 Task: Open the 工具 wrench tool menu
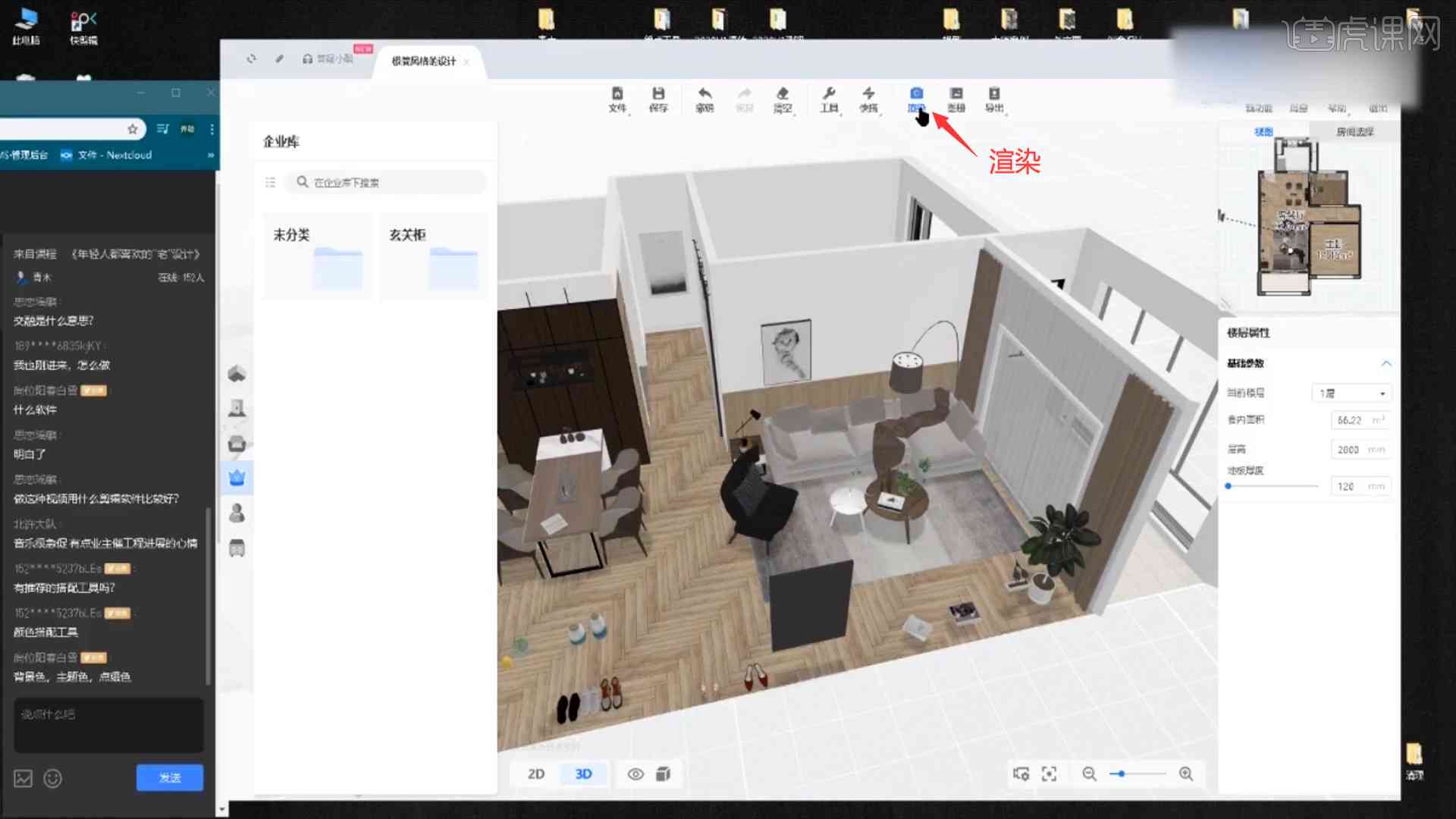point(829,99)
